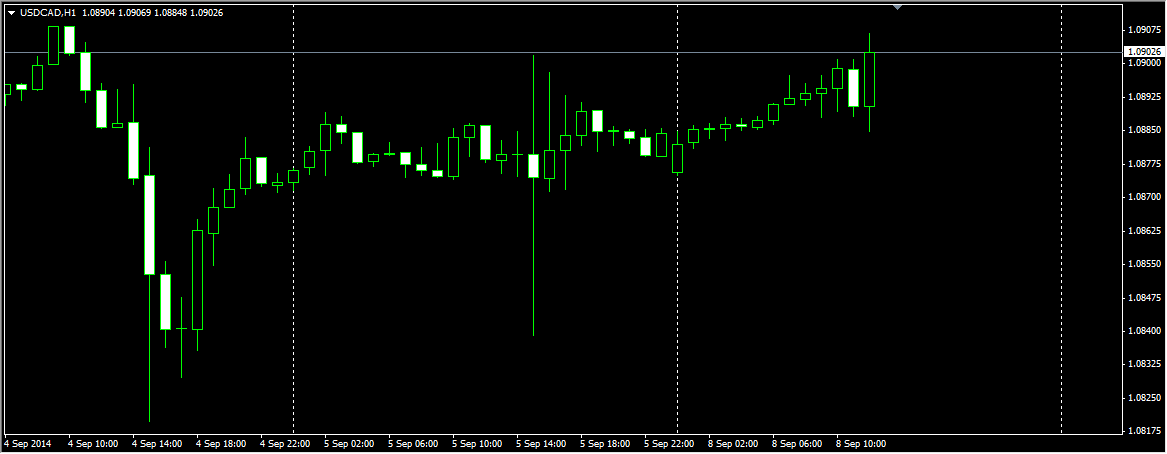
Task: Click the 1.08625 price axis label
Action: coord(1144,231)
